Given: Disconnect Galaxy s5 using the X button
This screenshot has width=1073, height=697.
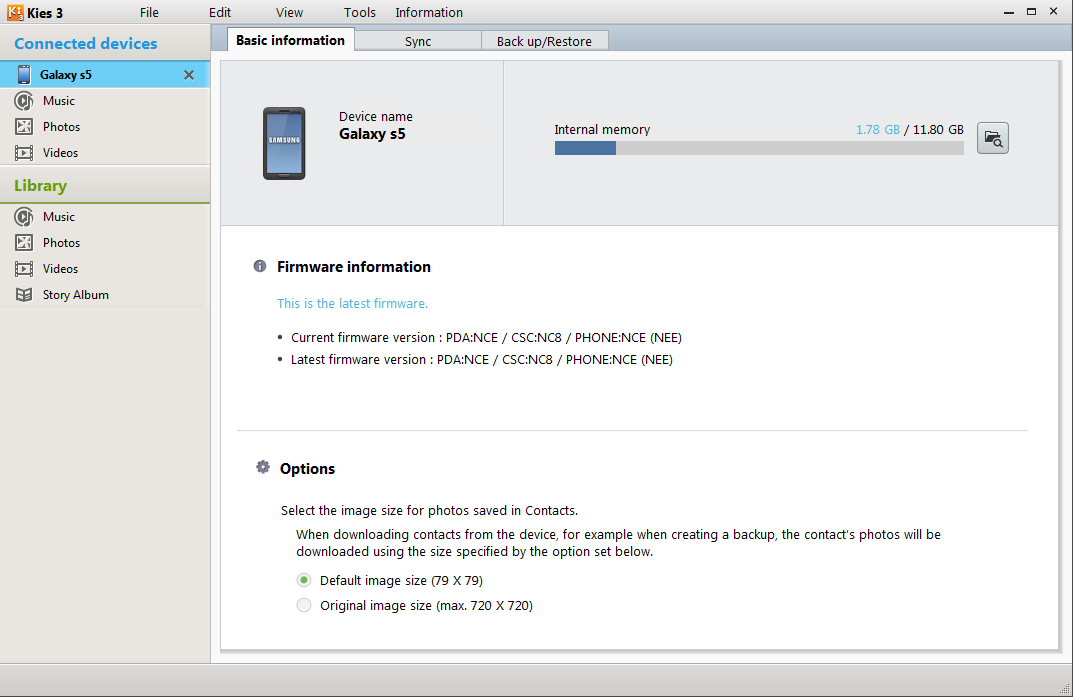Looking at the screenshot, I should [188, 74].
